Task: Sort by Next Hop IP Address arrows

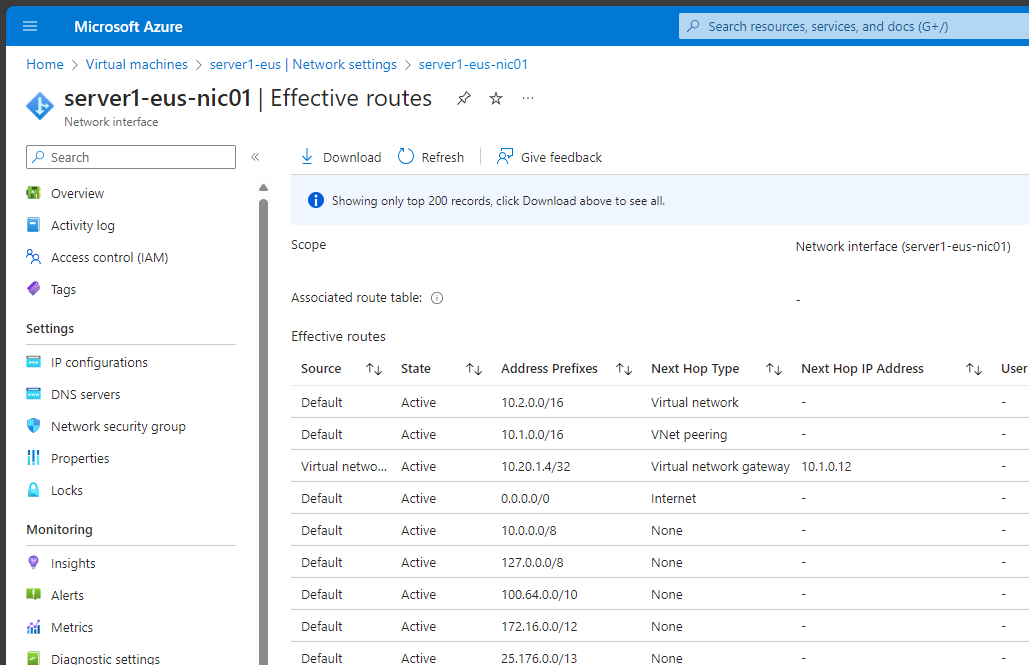Action: pyautogui.click(x=974, y=369)
